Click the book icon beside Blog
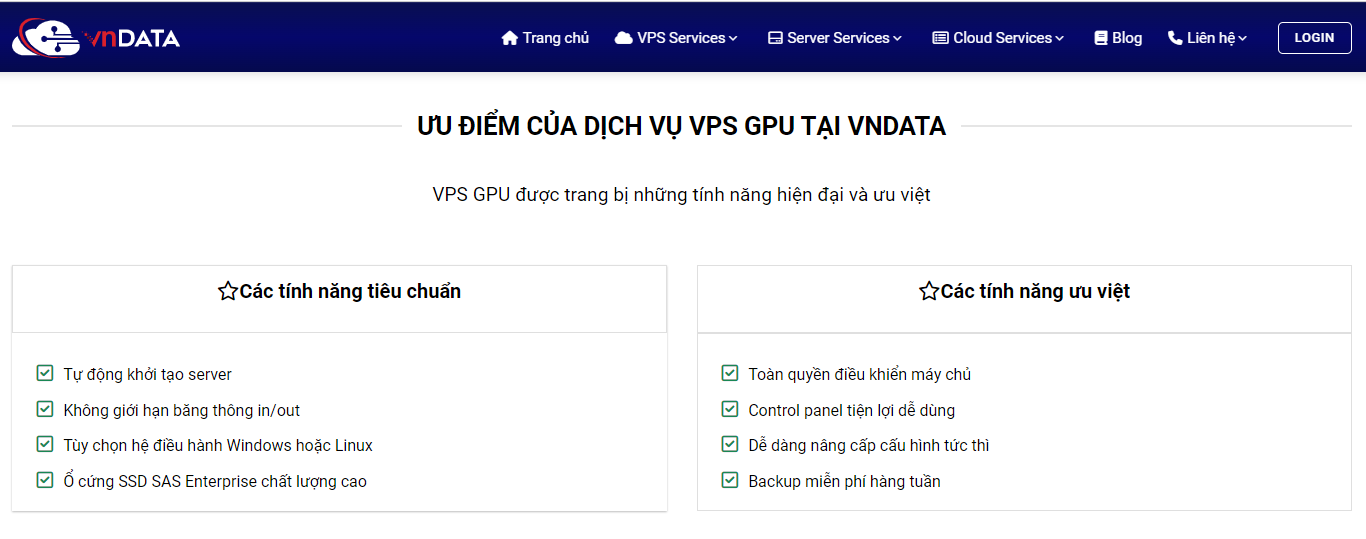The height and width of the screenshot is (539, 1366). click(x=1101, y=38)
